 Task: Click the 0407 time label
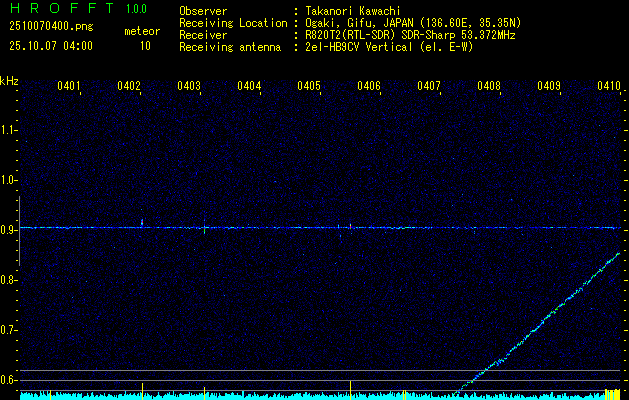pyautogui.click(x=429, y=85)
